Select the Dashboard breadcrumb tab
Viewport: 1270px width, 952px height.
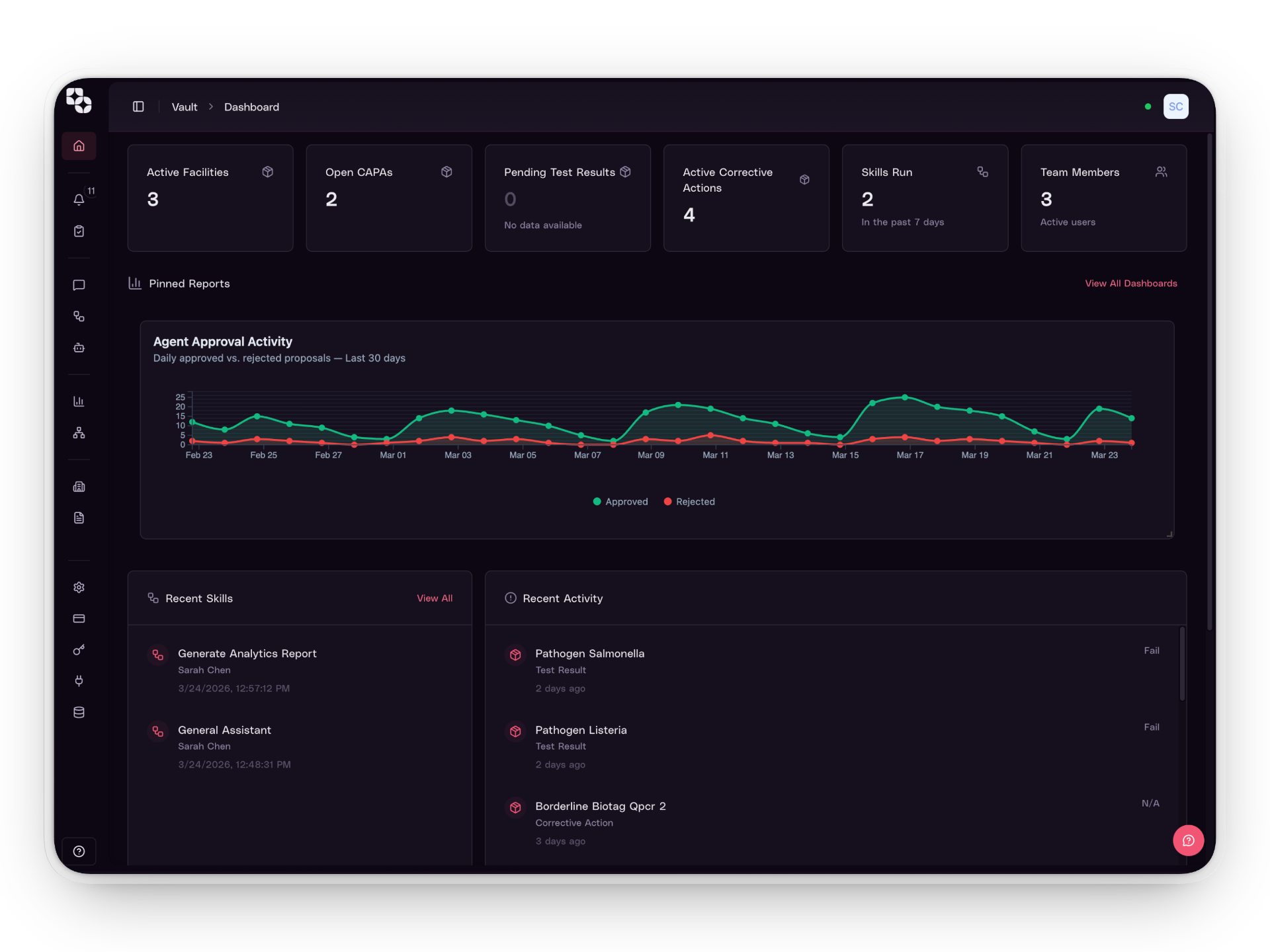(251, 106)
